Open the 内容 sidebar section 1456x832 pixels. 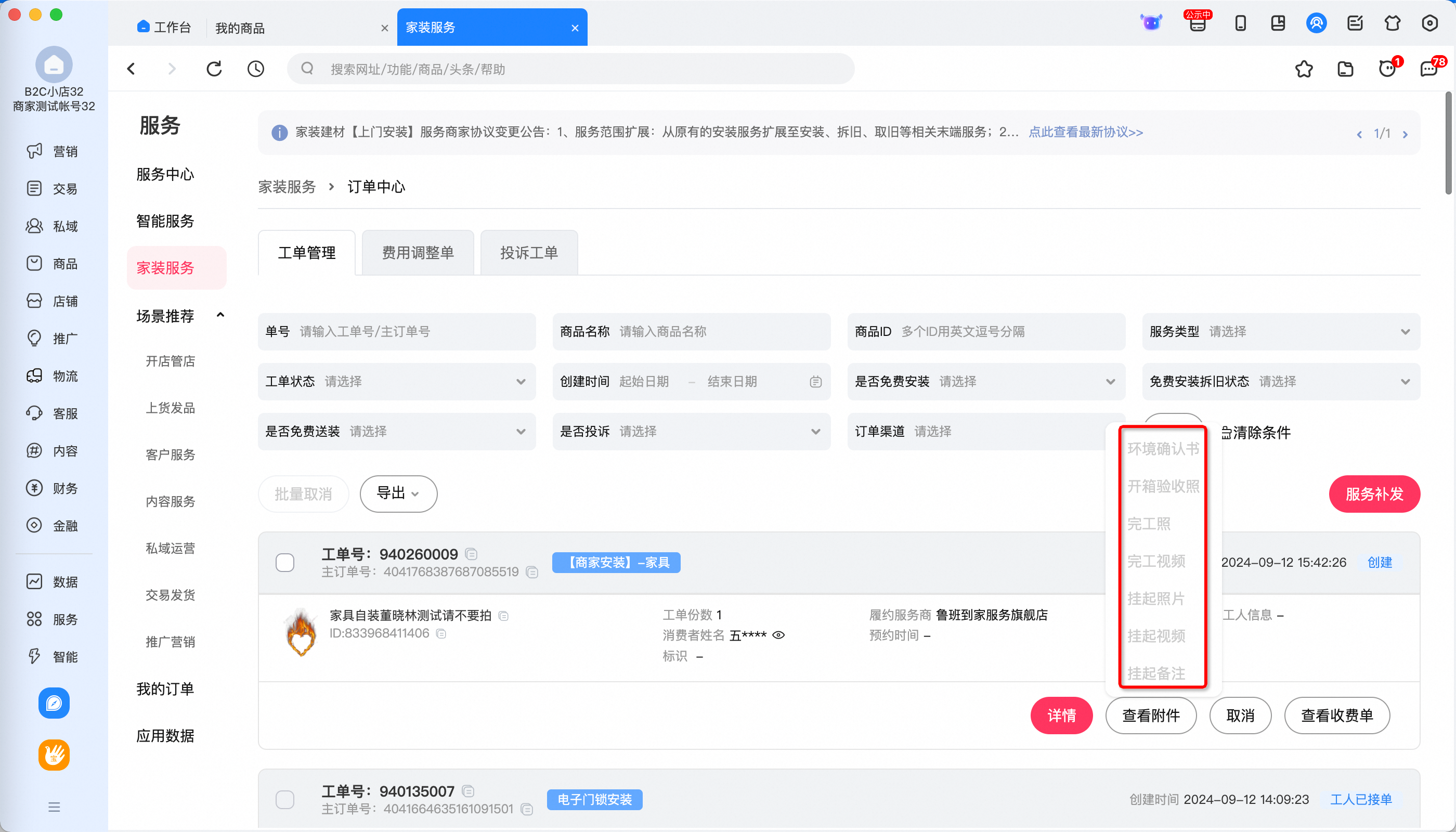53,451
